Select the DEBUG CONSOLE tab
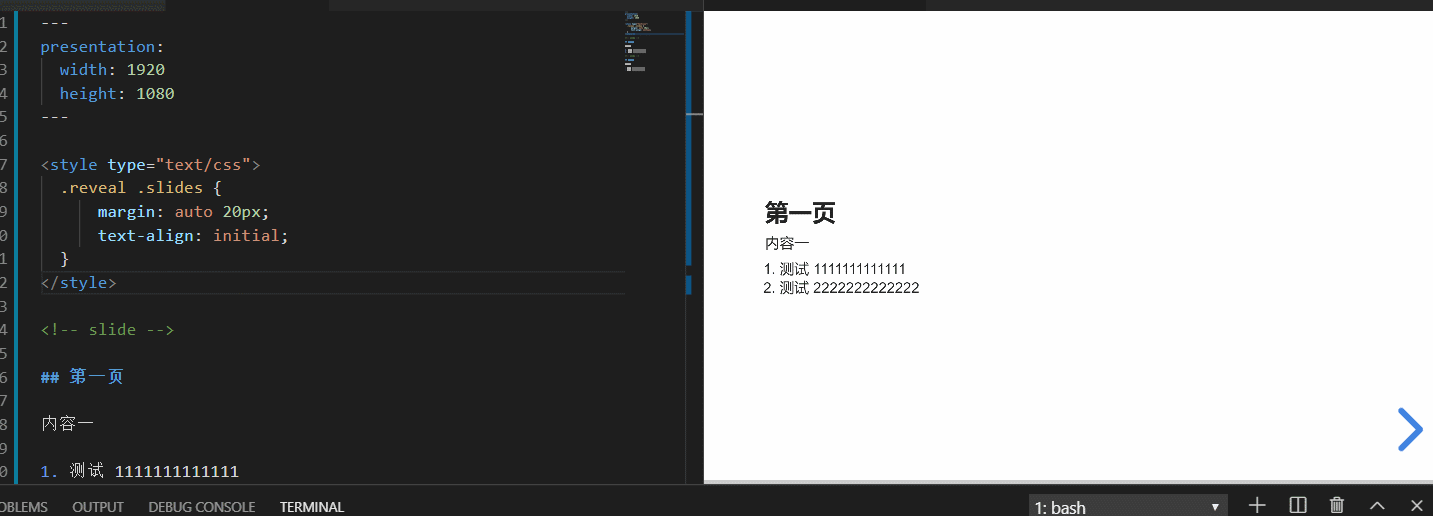Screen dimensions: 1433x516 click(202, 507)
